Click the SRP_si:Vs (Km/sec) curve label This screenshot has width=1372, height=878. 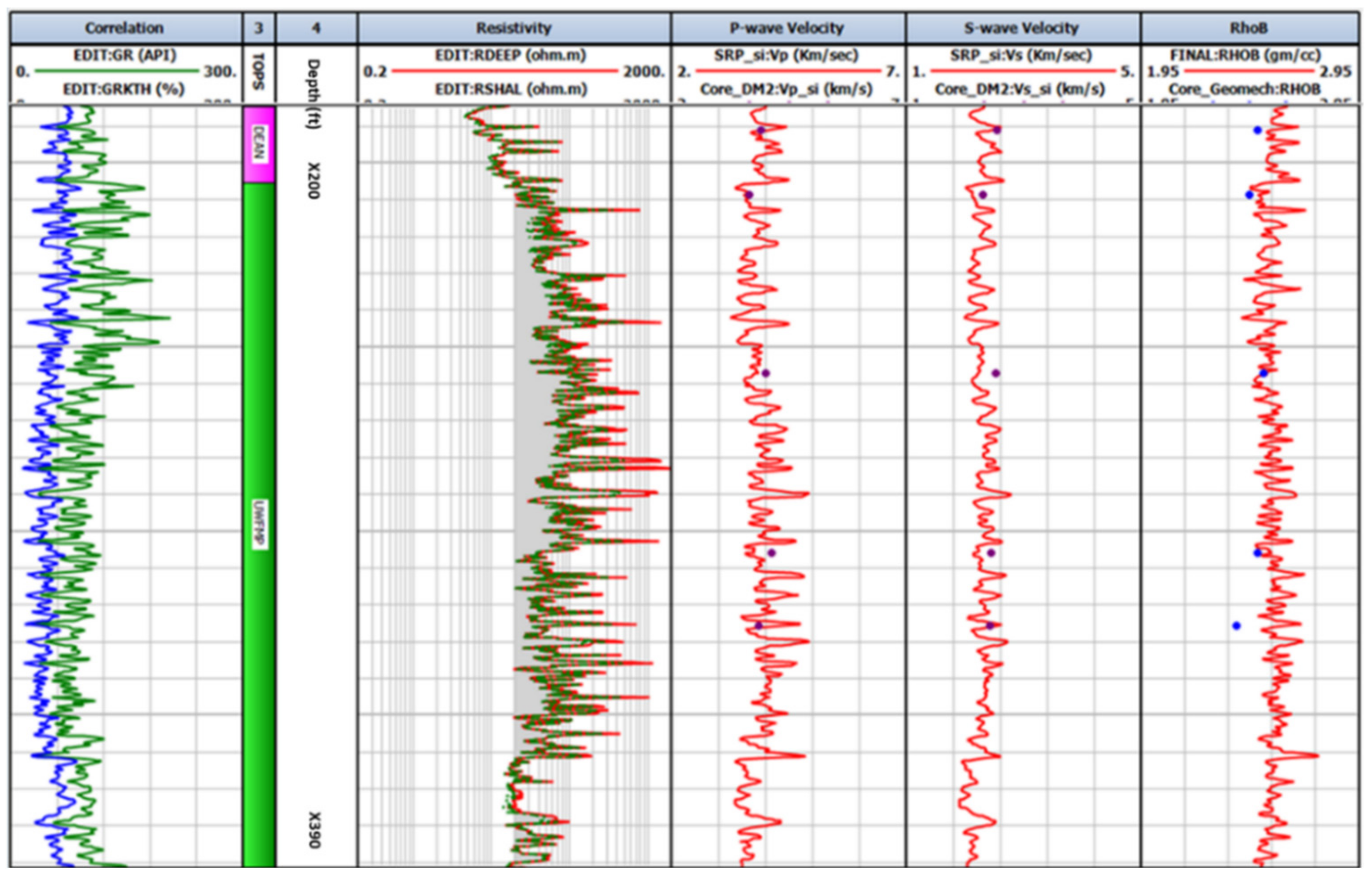1021,55
